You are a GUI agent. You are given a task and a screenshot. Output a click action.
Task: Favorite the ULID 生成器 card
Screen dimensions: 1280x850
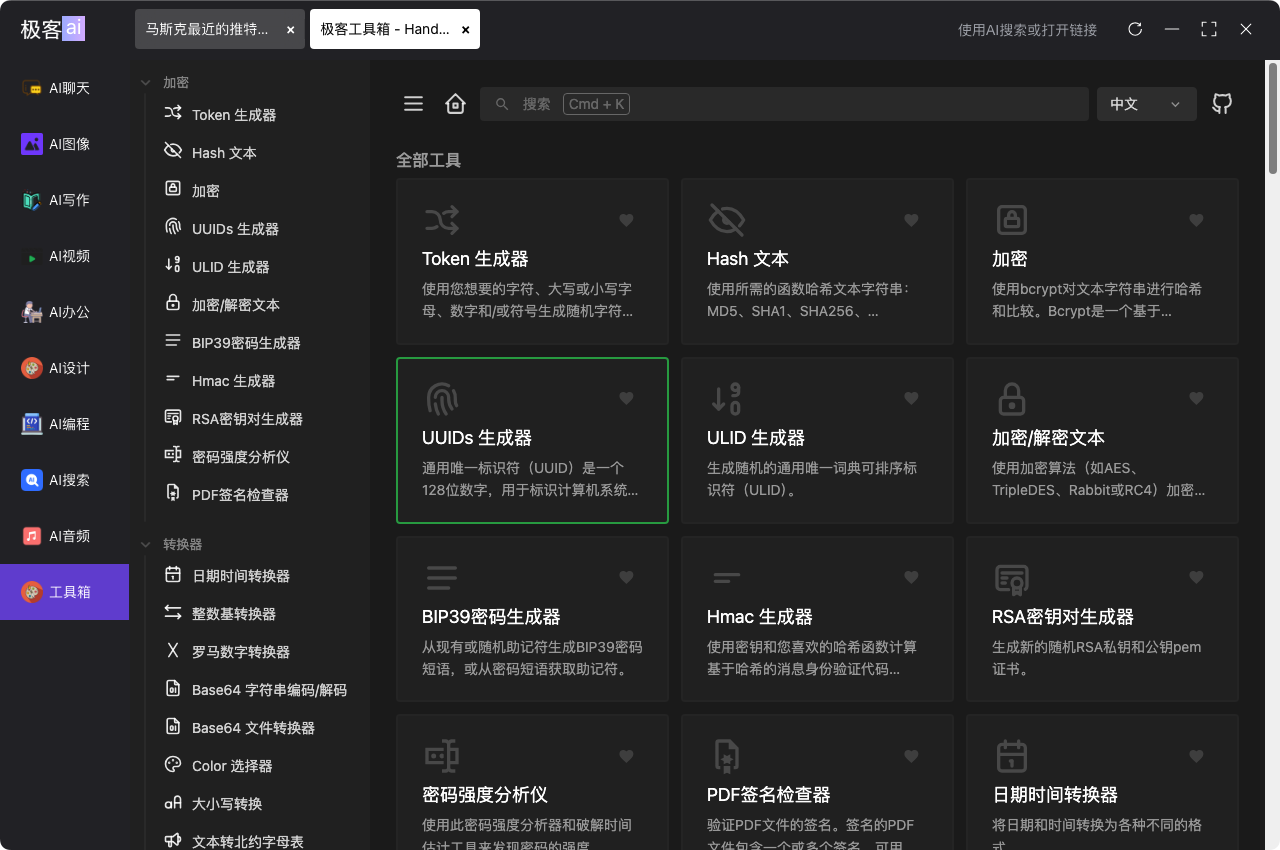(911, 398)
